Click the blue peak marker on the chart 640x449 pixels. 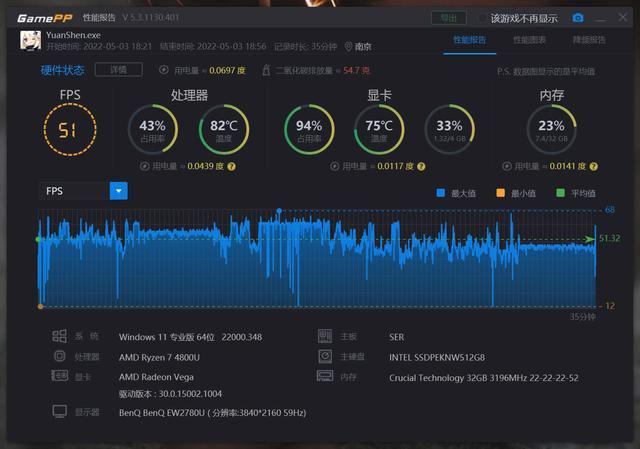pyautogui.click(x=279, y=211)
